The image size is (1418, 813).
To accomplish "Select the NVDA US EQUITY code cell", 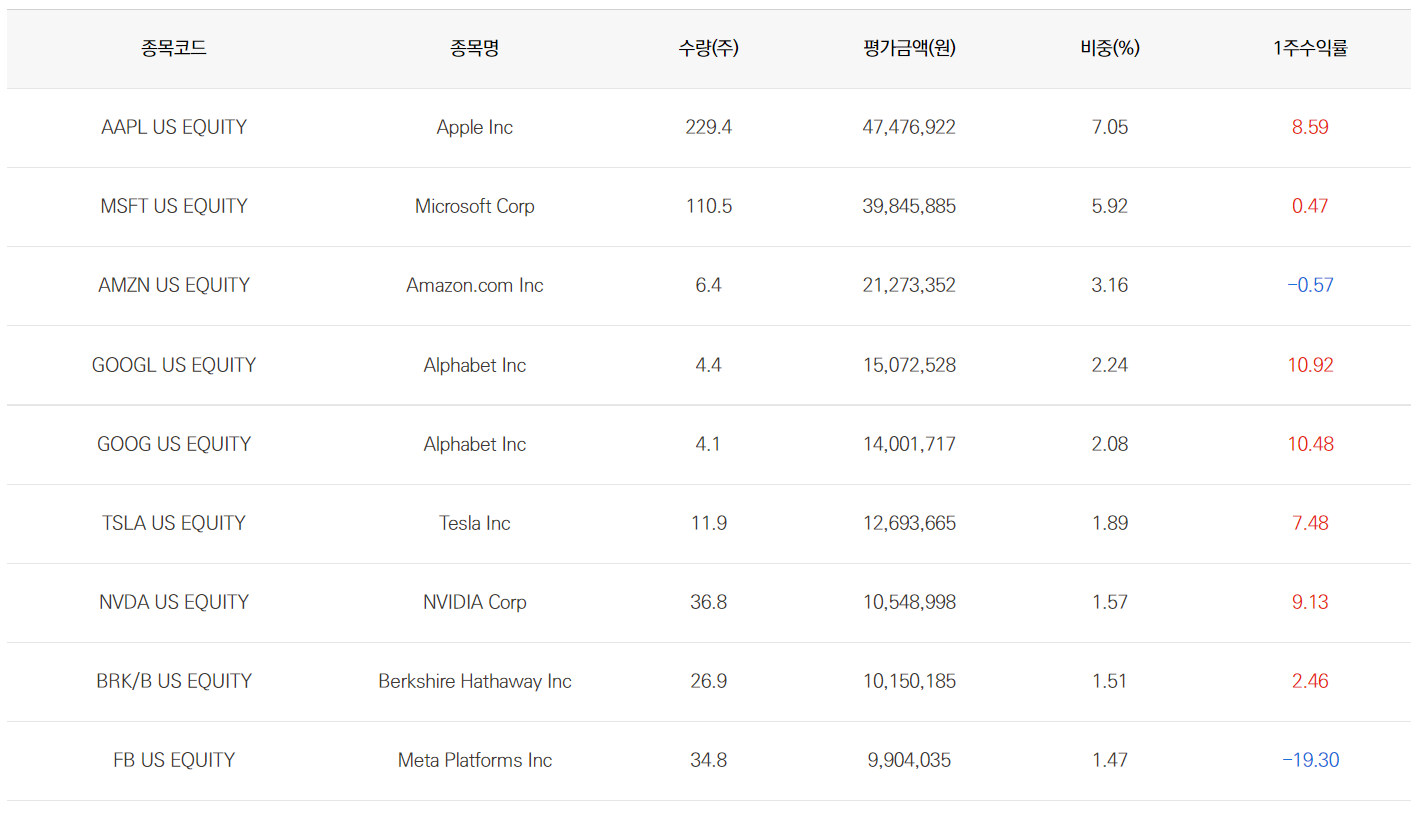I will point(174,602).
